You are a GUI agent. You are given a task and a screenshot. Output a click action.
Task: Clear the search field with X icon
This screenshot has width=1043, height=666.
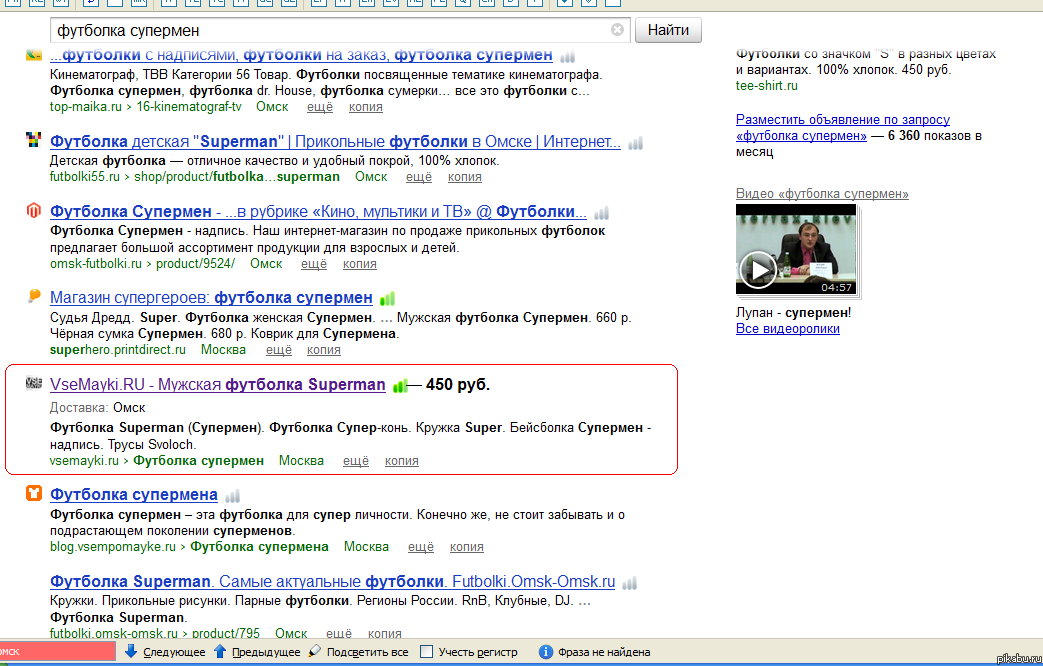(617, 30)
